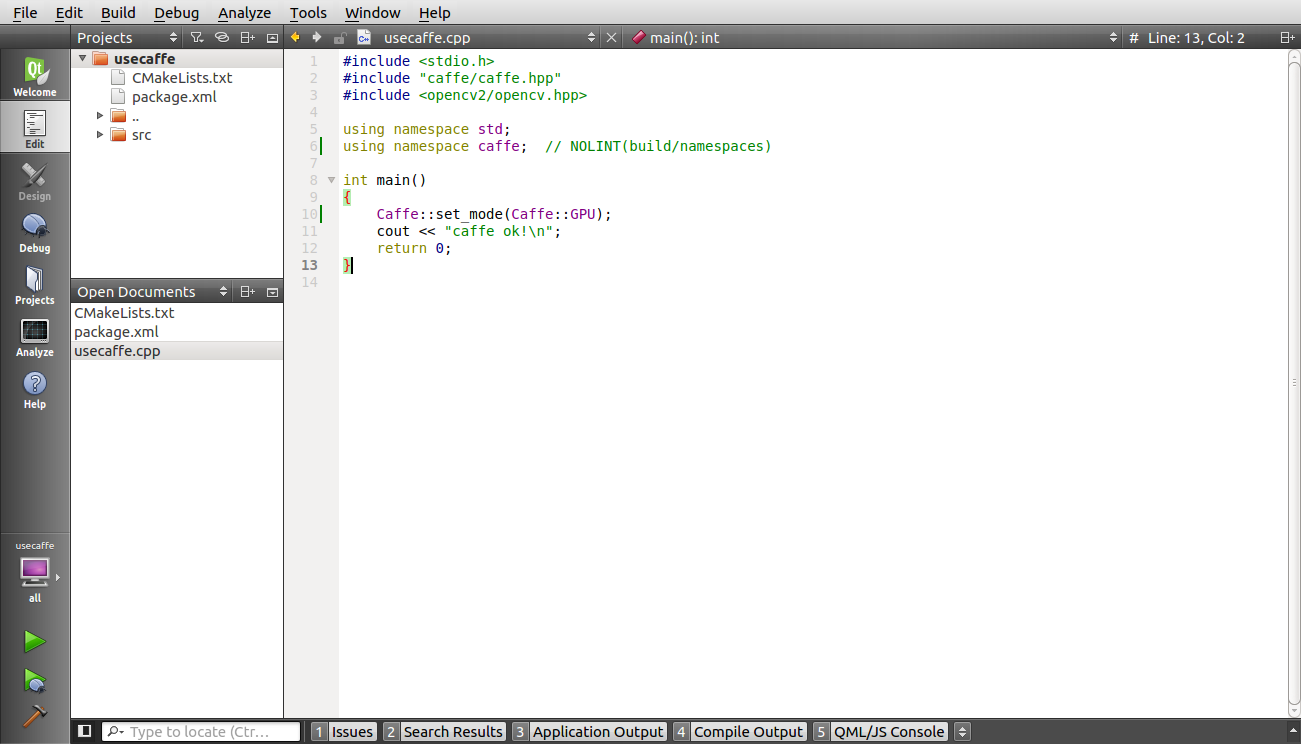Image resolution: width=1301 pixels, height=744 pixels.
Task: Click the Caffe::set_mode code line
Action: (x=493, y=214)
